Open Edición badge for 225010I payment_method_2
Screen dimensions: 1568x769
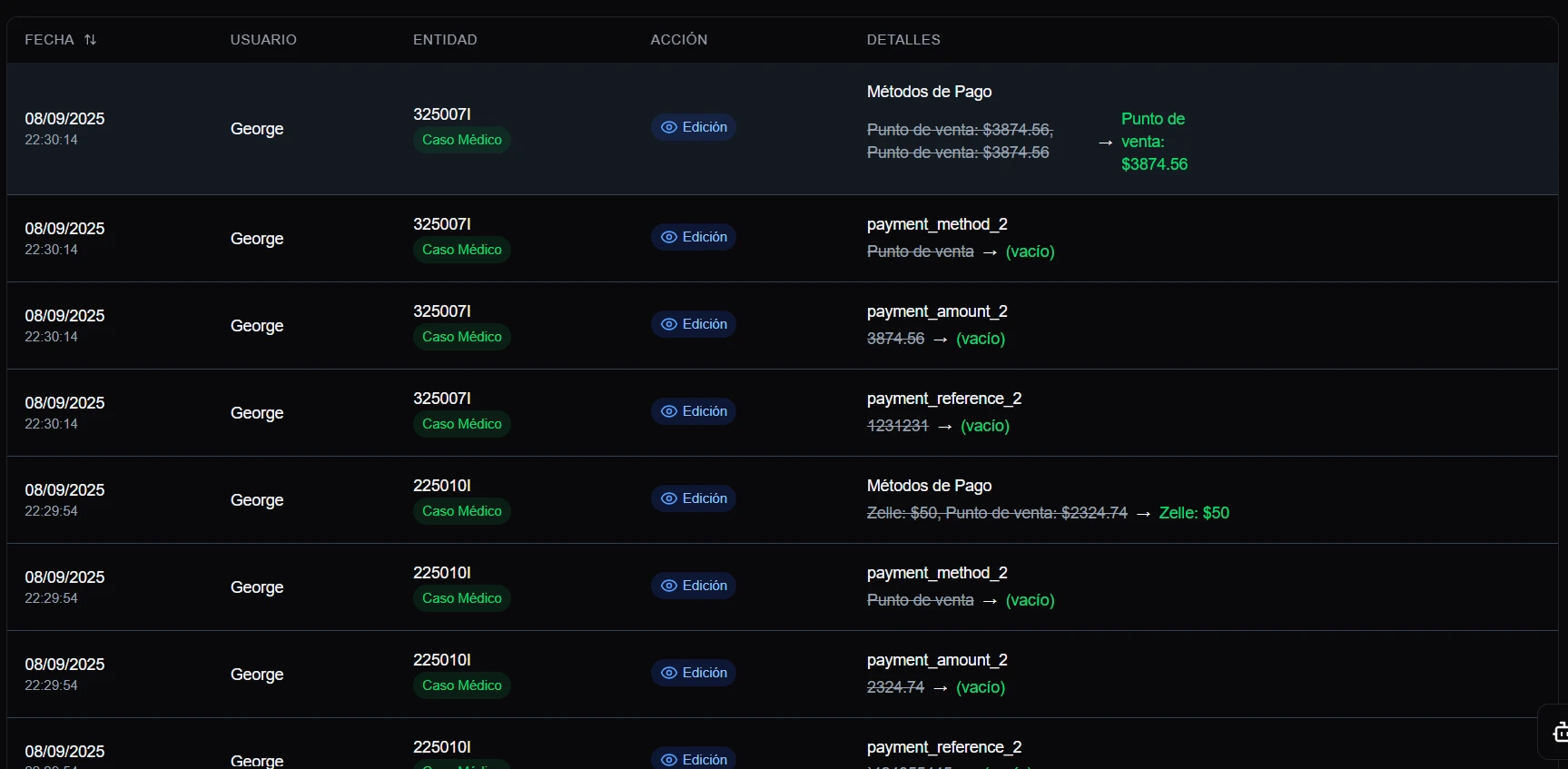coord(694,587)
